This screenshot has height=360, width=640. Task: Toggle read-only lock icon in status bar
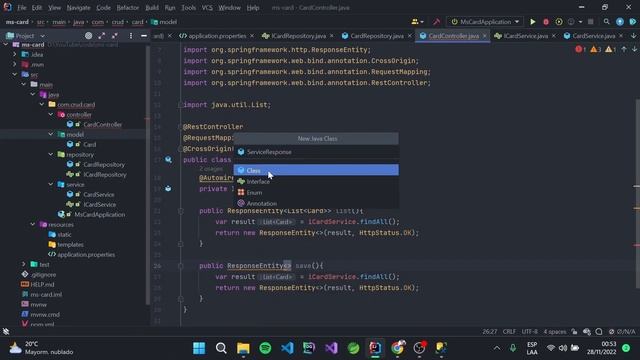[574, 331]
